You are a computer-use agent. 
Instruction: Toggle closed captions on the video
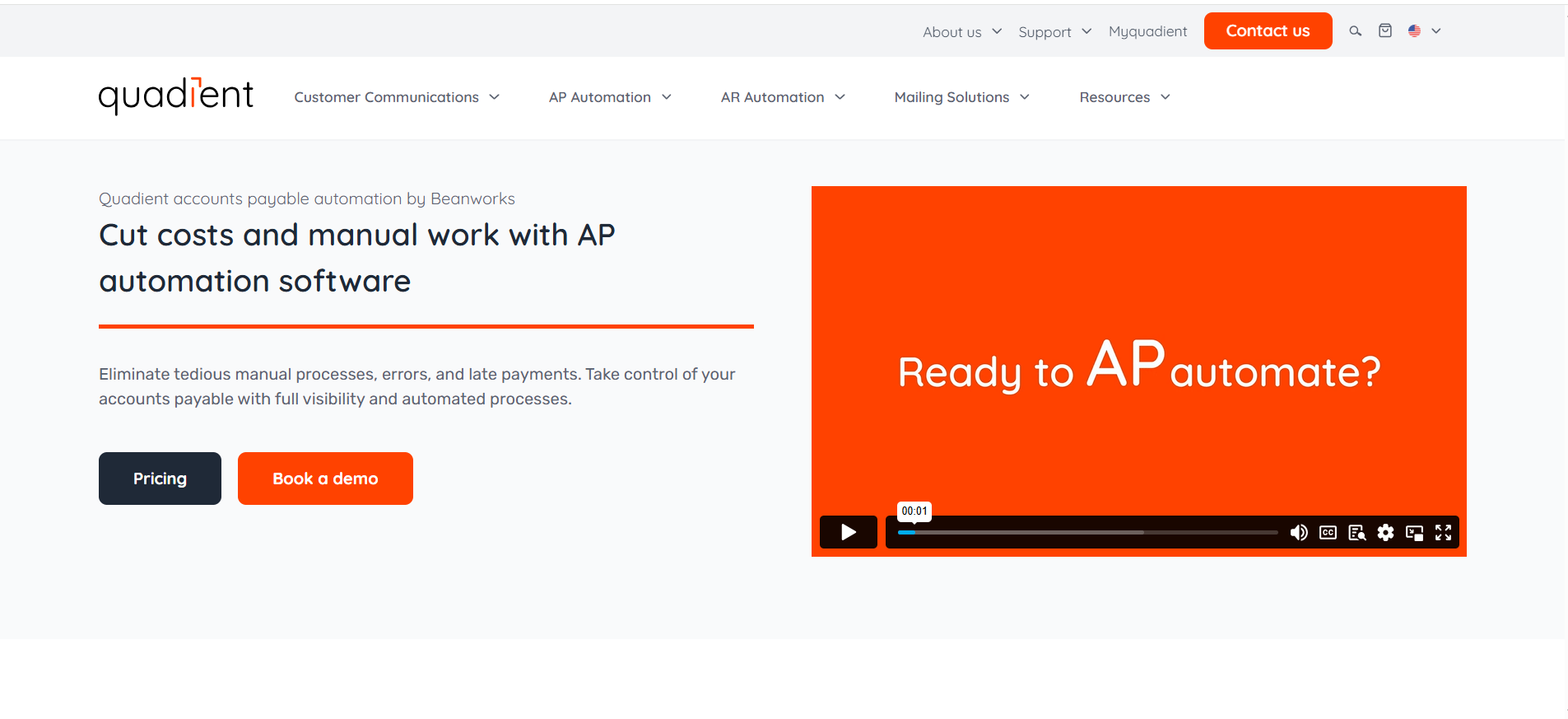1328,533
